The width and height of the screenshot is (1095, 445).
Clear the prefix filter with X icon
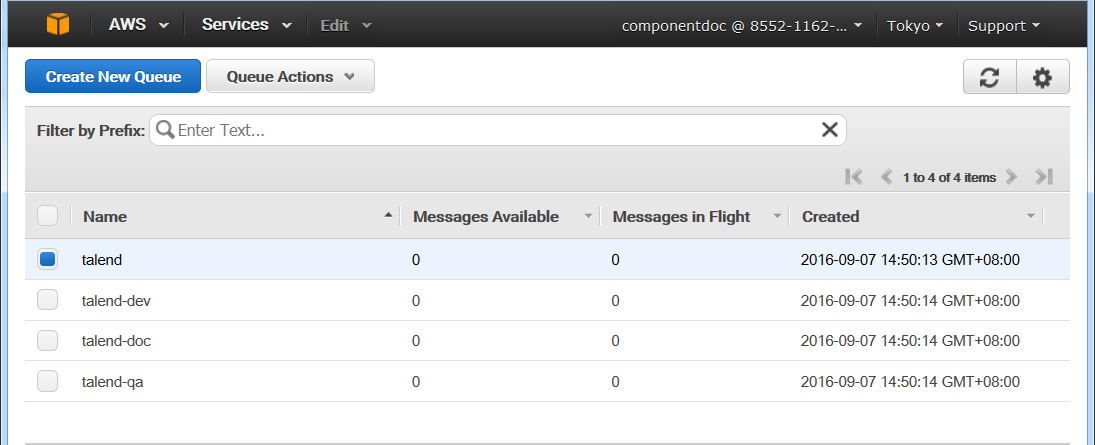click(829, 129)
